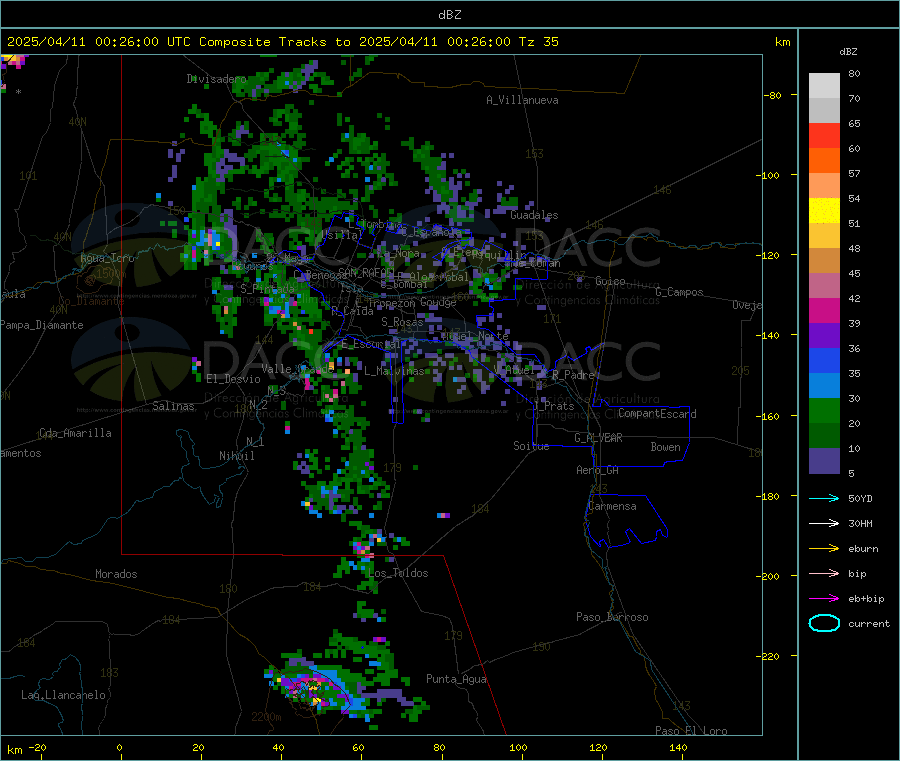
Task: Click the A_Villanueva location label
Action: (x=522, y=100)
